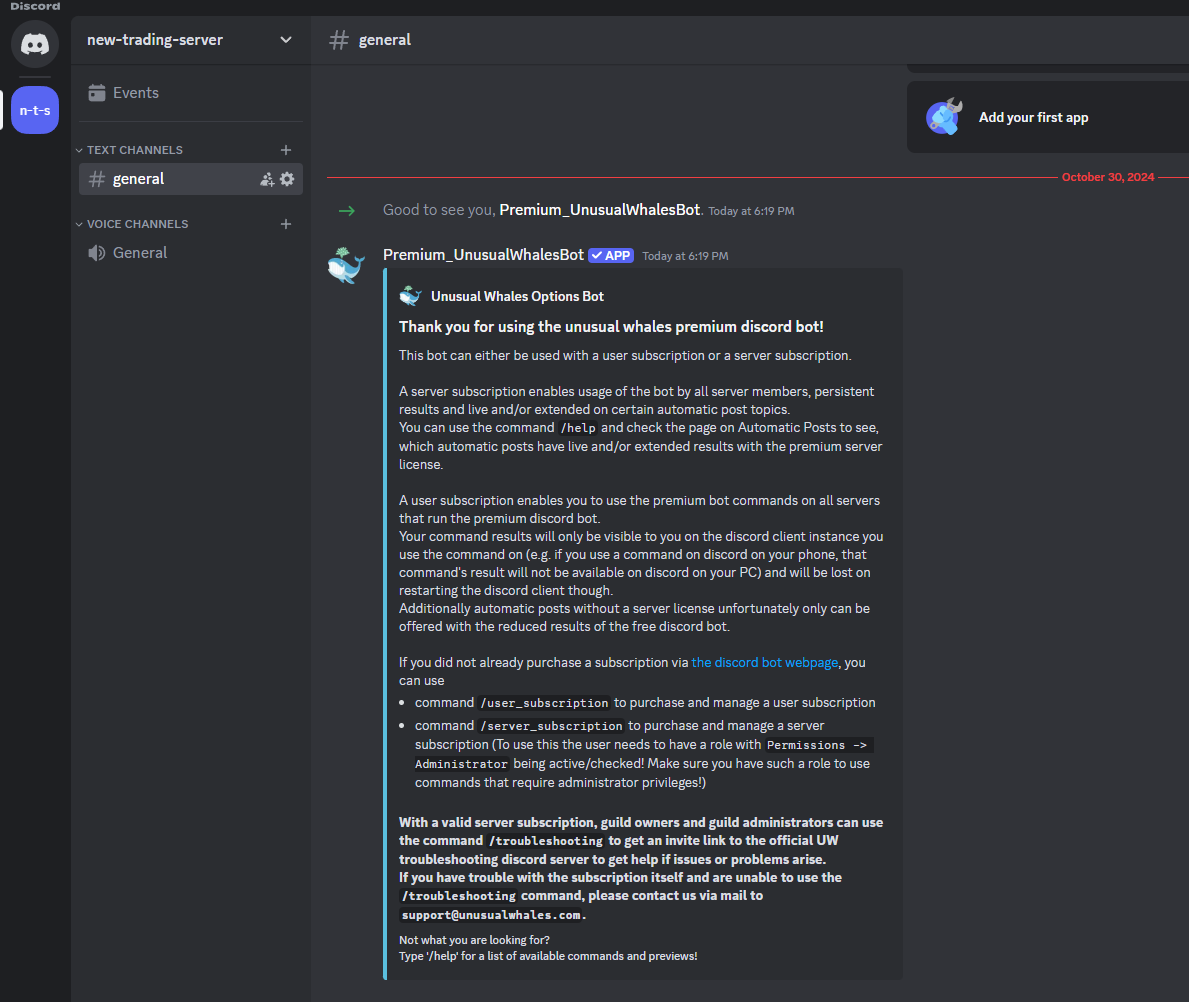The height and width of the screenshot is (1002, 1189).
Task: Click support@unusualwhales.com email text
Action: 491,915
